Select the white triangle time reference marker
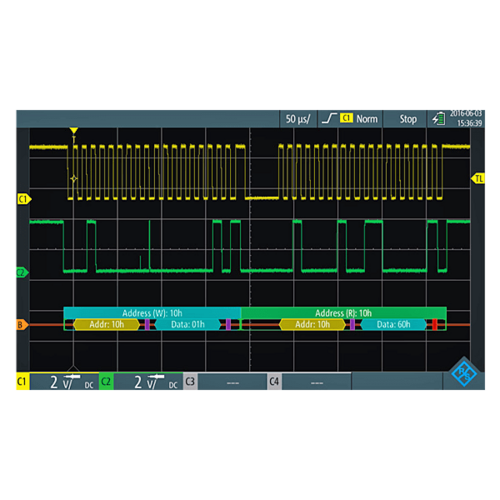The image size is (500, 500). tap(73, 368)
